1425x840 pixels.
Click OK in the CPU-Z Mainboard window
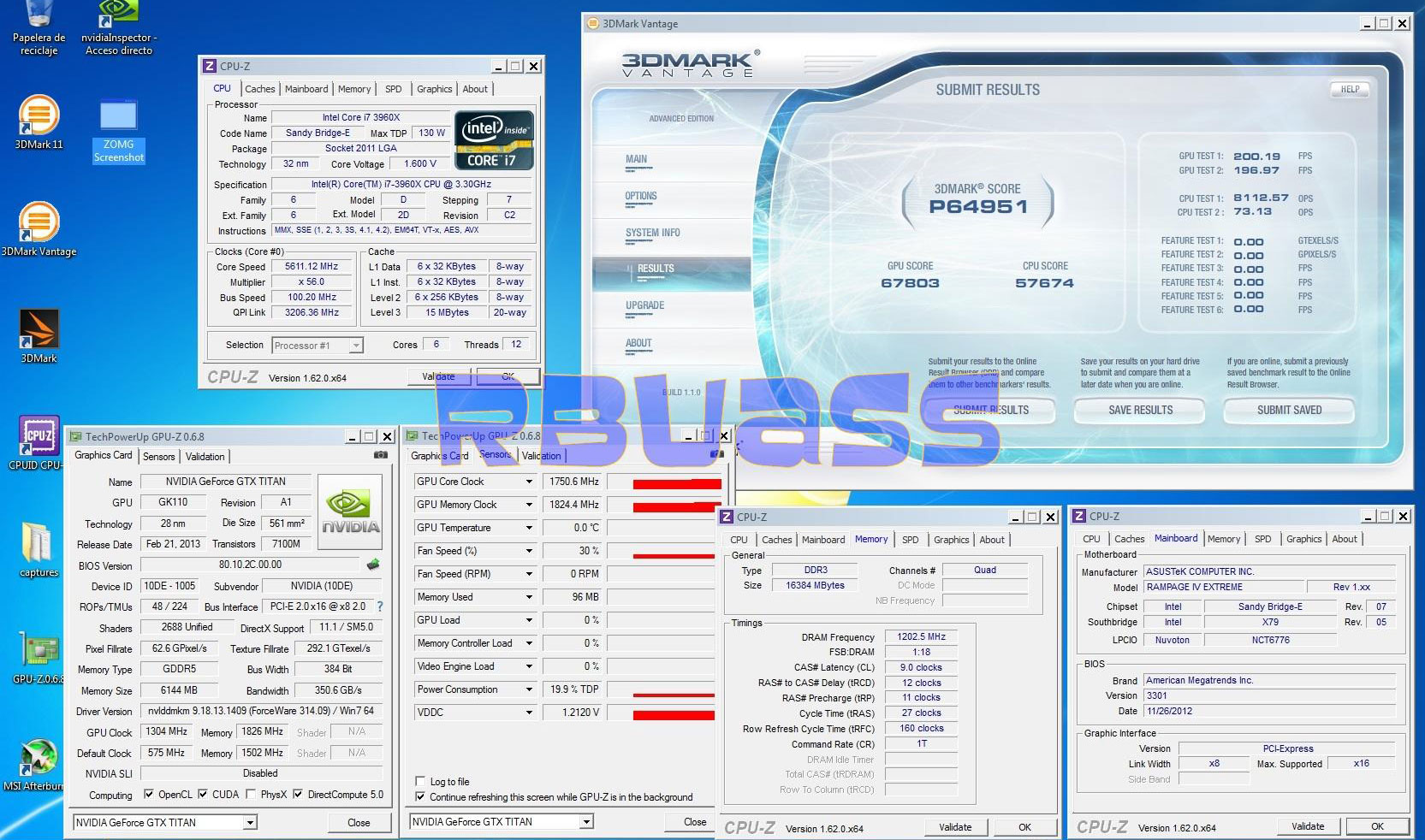(1377, 826)
